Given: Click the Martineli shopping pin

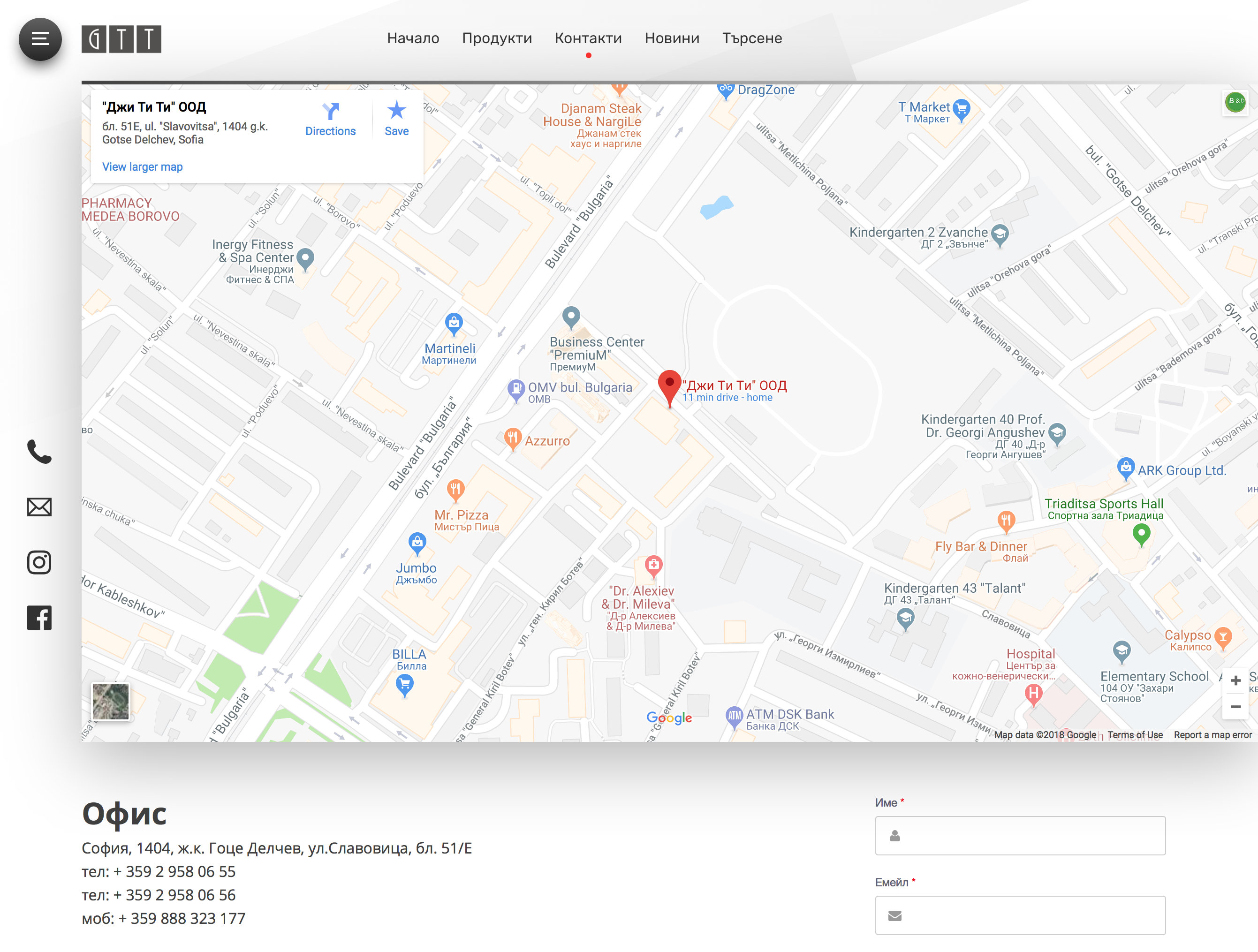Looking at the screenshot, I should [453, 324].
